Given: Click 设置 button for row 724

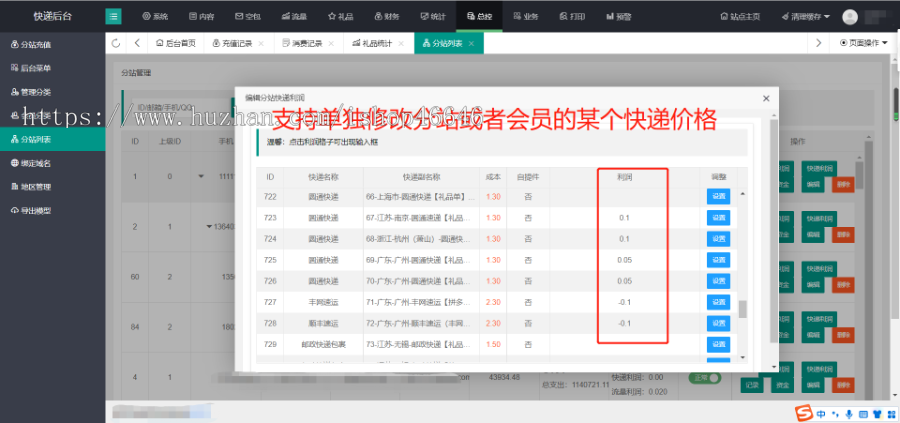Looking at the screenshot, I should (718, 239).
